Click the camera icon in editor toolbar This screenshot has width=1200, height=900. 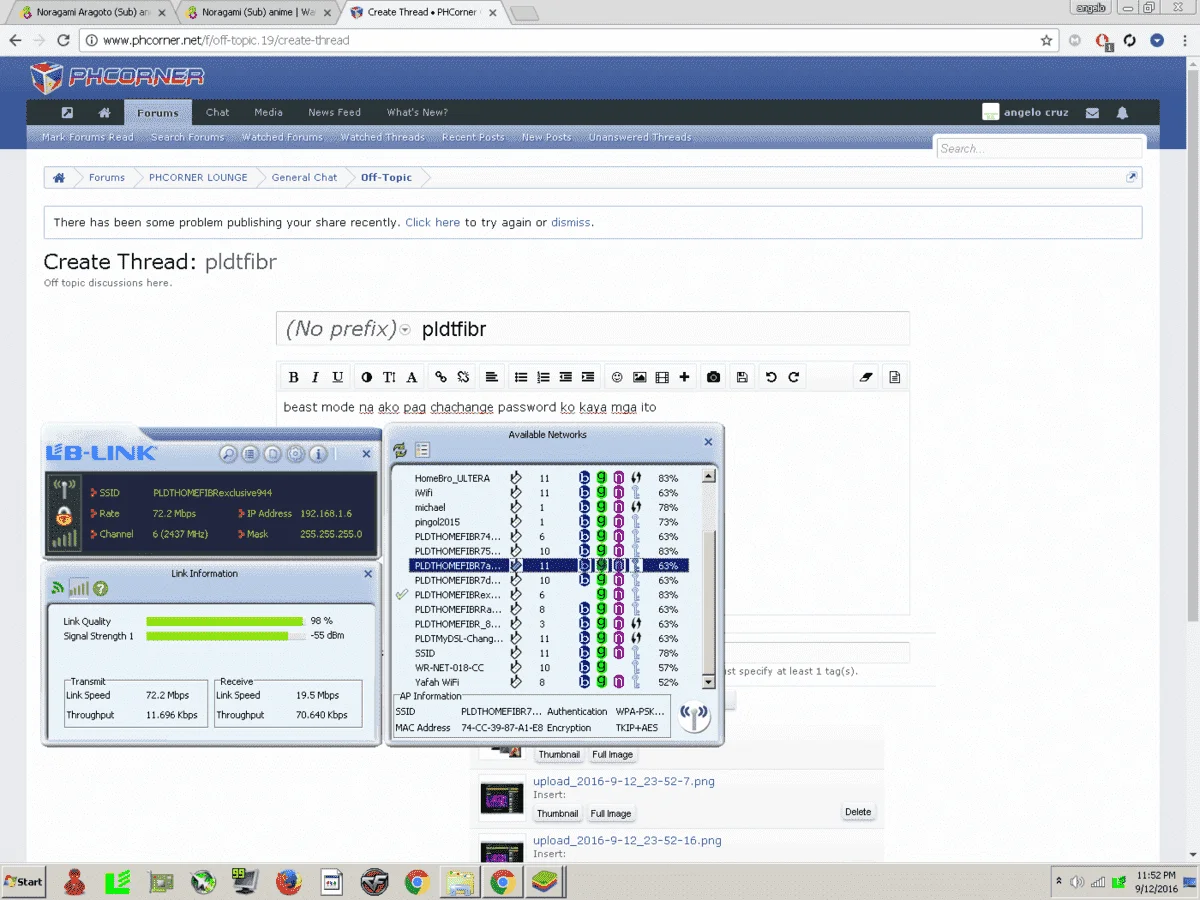click(713, 377)
